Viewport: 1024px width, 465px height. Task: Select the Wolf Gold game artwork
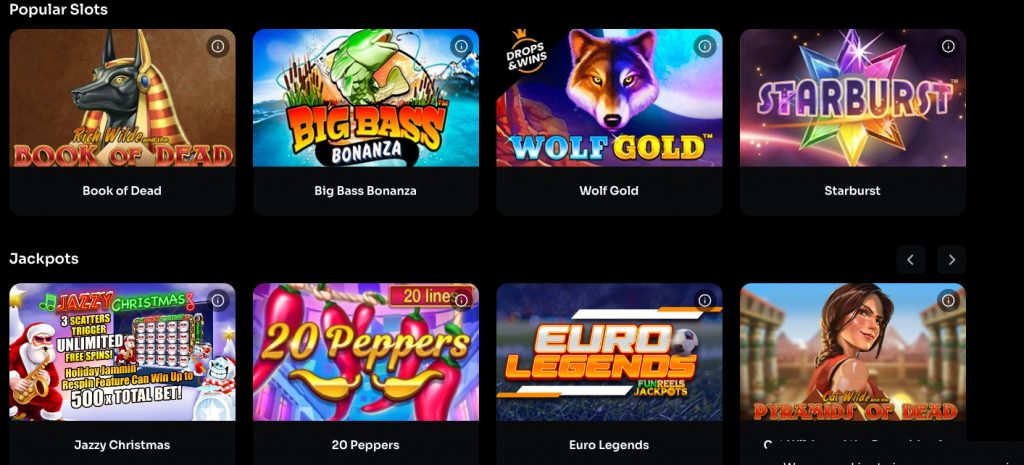point(609,98)
